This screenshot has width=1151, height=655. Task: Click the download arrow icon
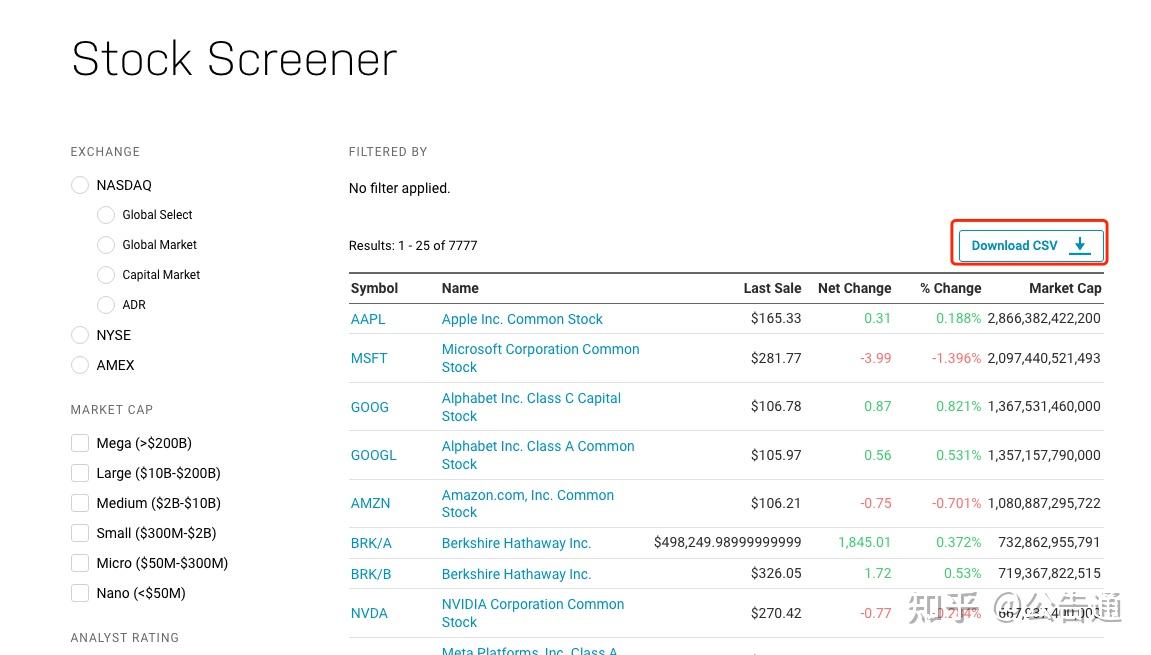click(1080, 245)
